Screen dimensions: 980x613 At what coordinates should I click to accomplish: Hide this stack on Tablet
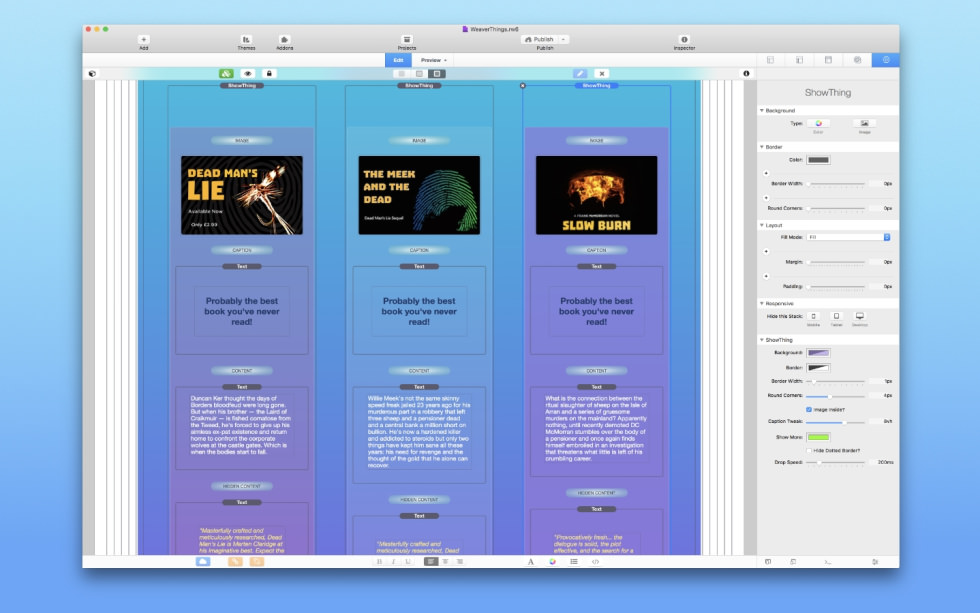click(836, 316)
